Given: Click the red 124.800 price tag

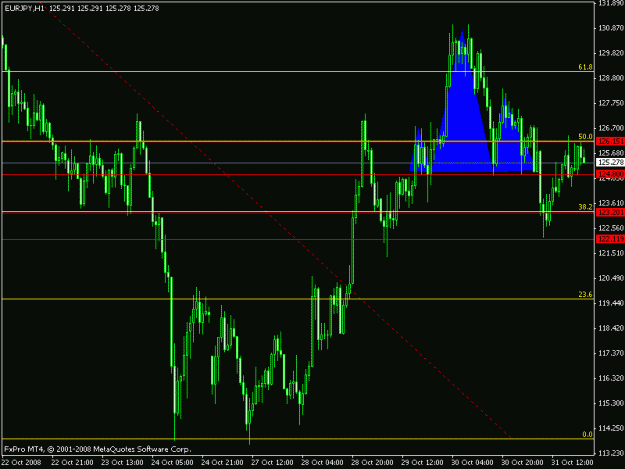Looking at the screenshot, I should point(610,174).
